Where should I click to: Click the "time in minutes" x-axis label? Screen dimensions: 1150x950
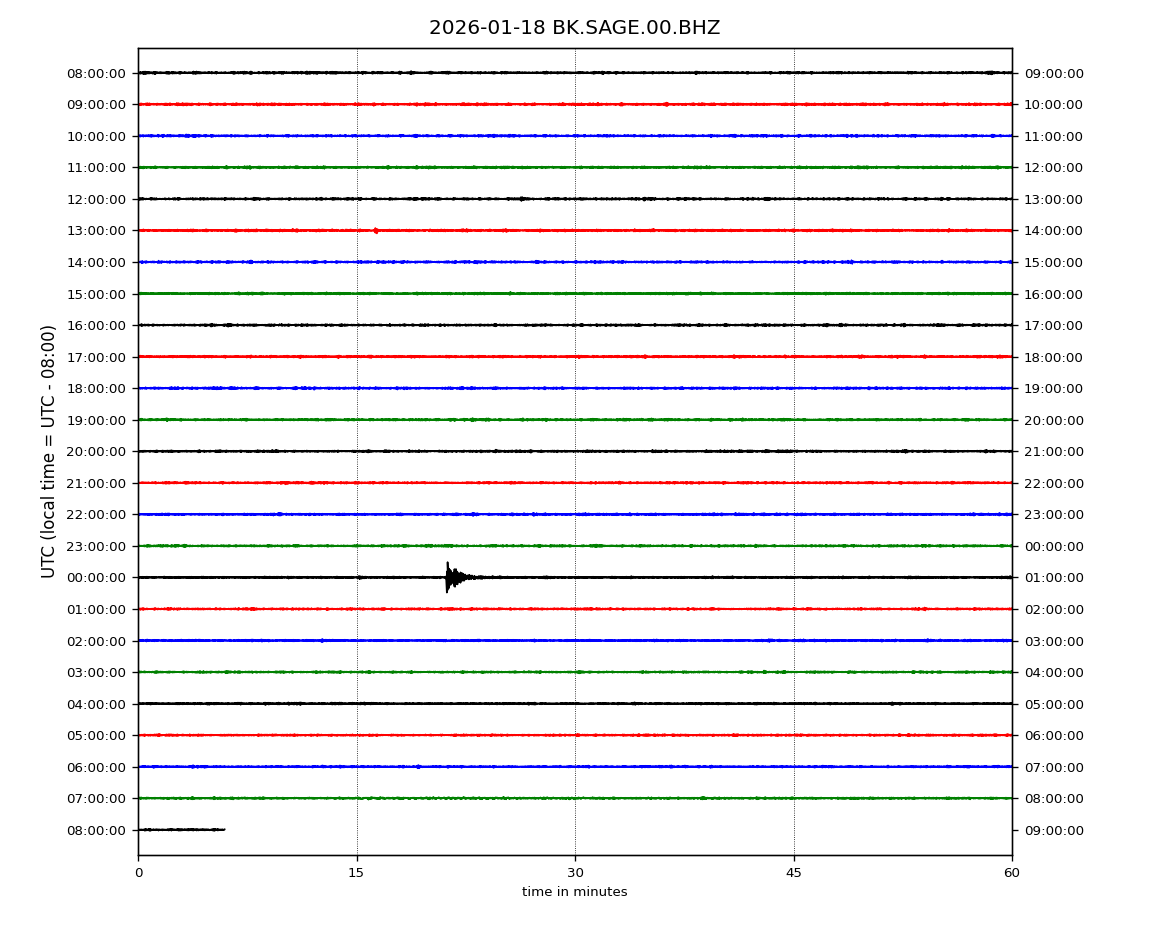pyautogui.click(x=574, y=892)
